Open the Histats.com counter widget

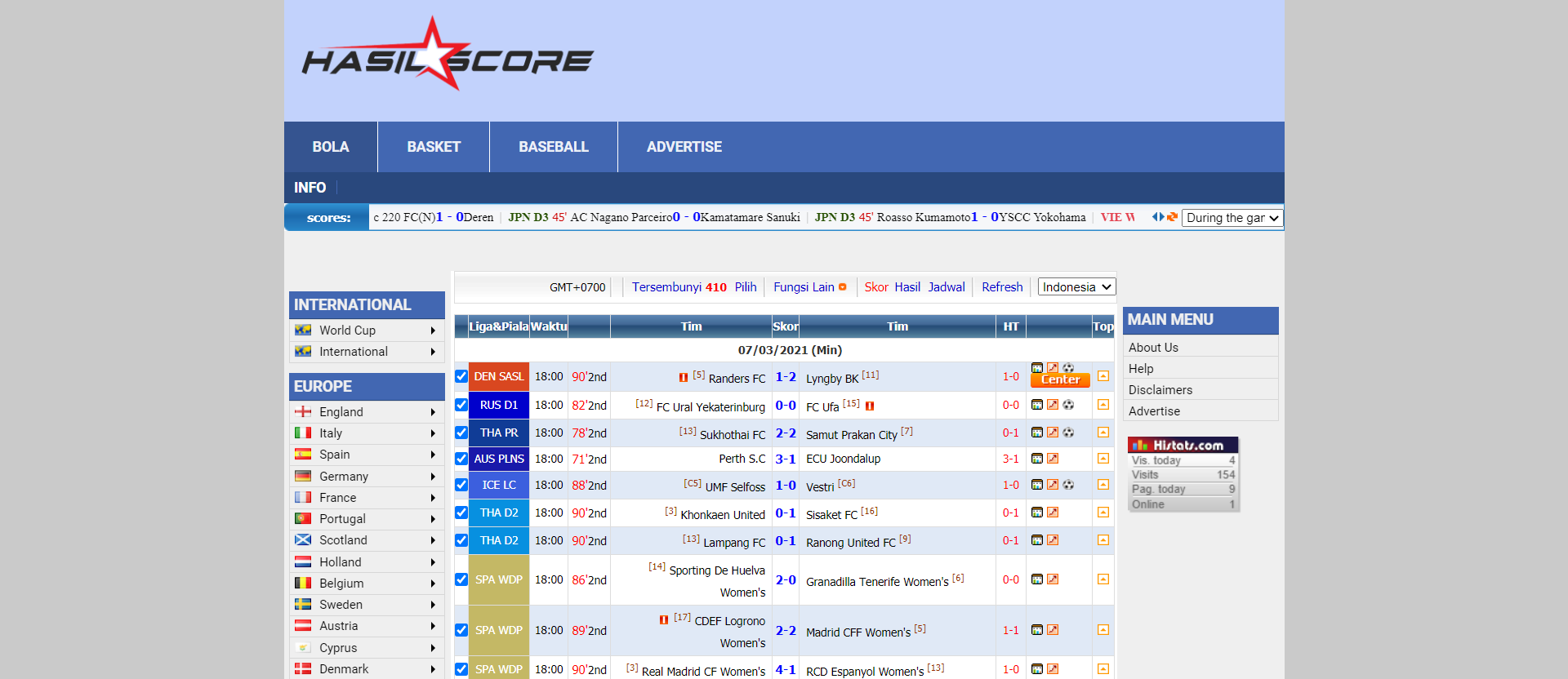tap(1183, 474)
